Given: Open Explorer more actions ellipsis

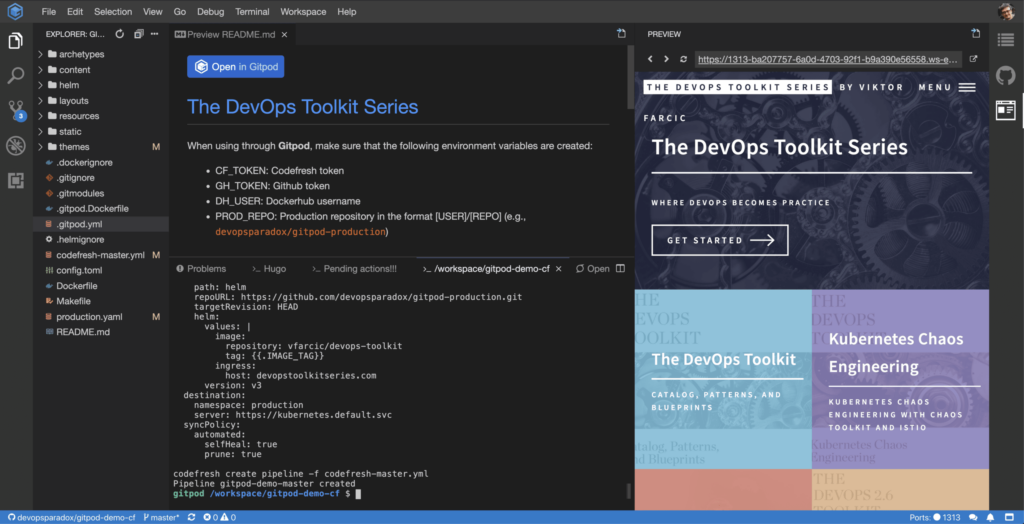Looking at the screenshot, I should click(155, 34).
